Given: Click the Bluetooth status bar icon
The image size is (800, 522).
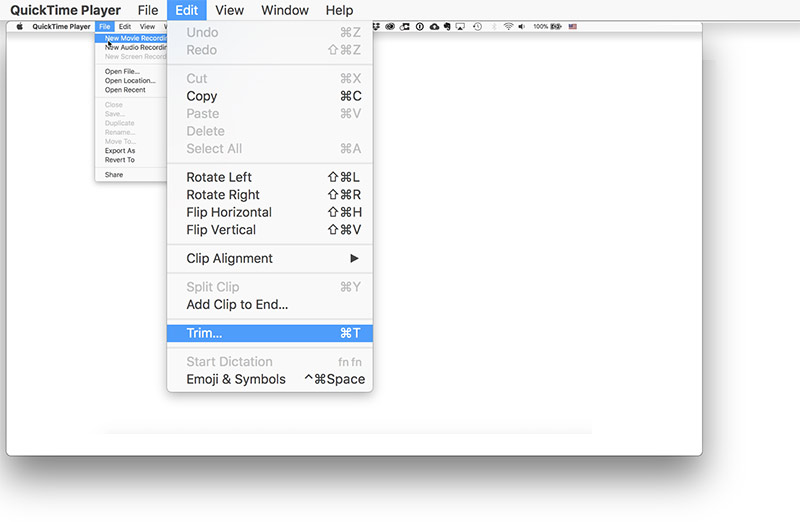Looking at the screenshot, I should pyautogui.click(x=493, y=27).
